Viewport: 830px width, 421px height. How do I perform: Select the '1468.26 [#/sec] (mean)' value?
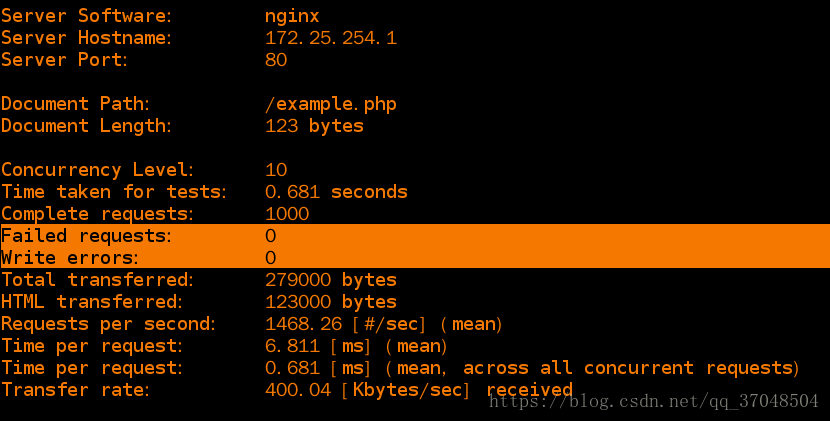coord(384,324)
